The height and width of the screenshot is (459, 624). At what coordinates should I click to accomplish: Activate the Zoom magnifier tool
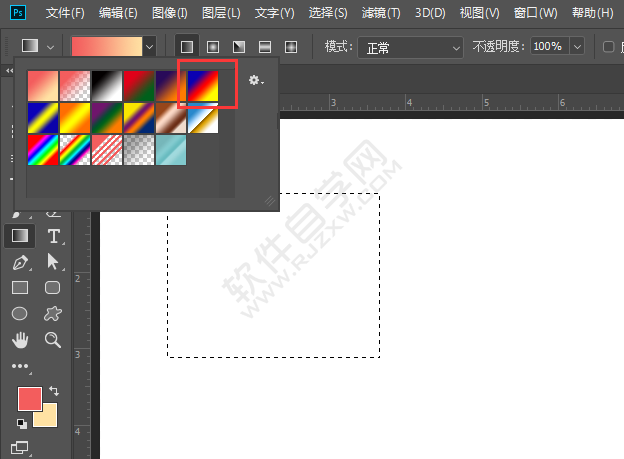[x=53, y=340]
